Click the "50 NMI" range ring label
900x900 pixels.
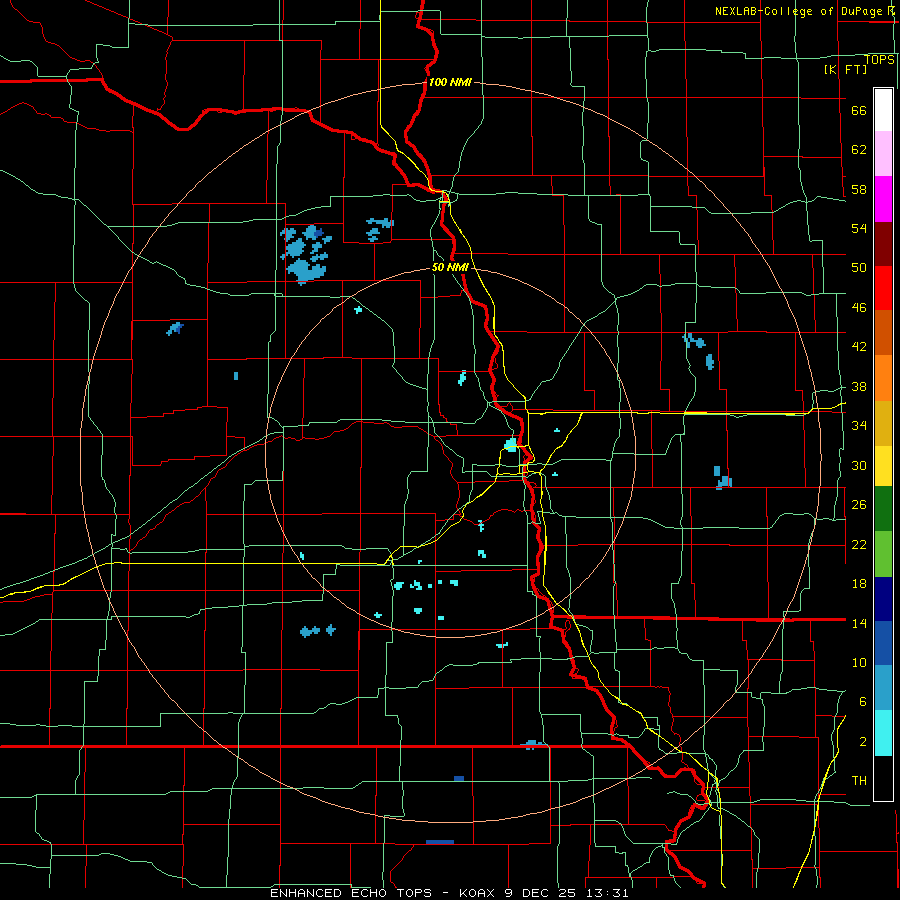coord(450,267)
